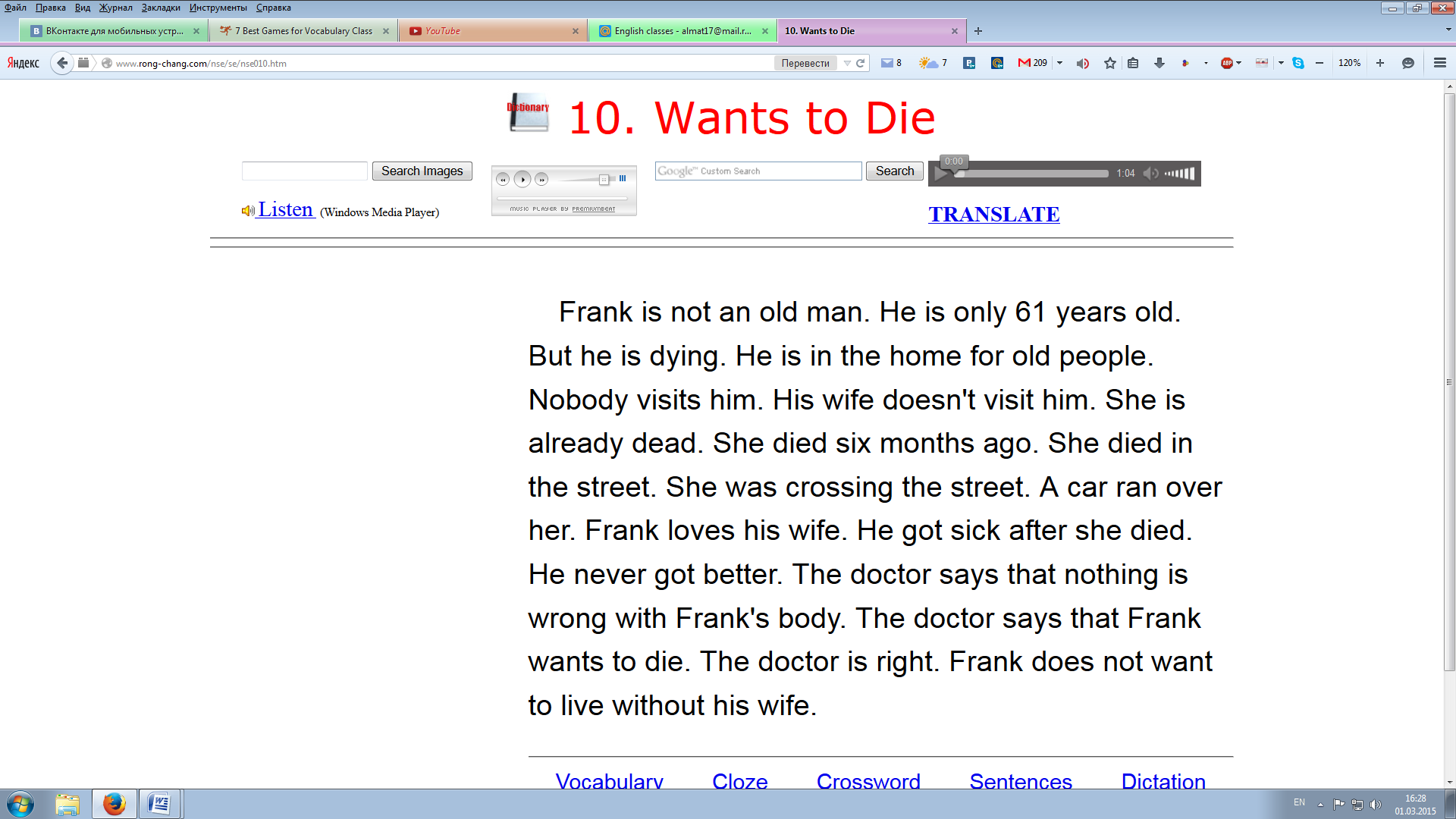Screen dimensions: 1456x819
Task: Start the dark audio player playback
Action: pos(941,174)
